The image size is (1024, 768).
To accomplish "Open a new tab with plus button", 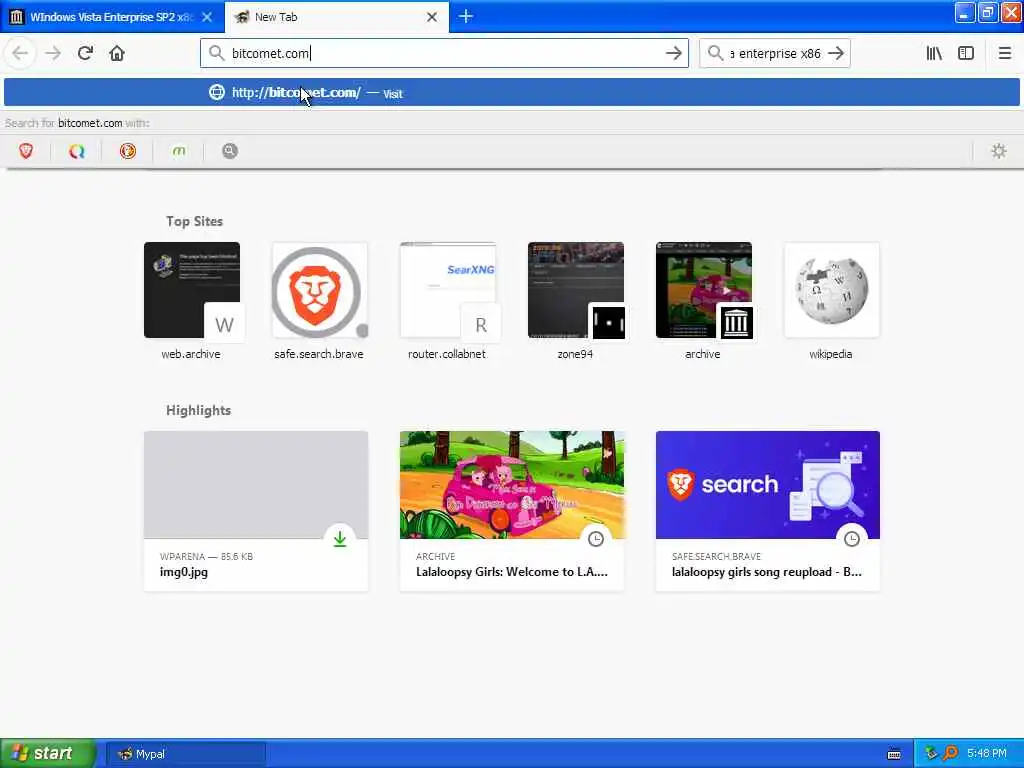I will click(x=466, y=16).
